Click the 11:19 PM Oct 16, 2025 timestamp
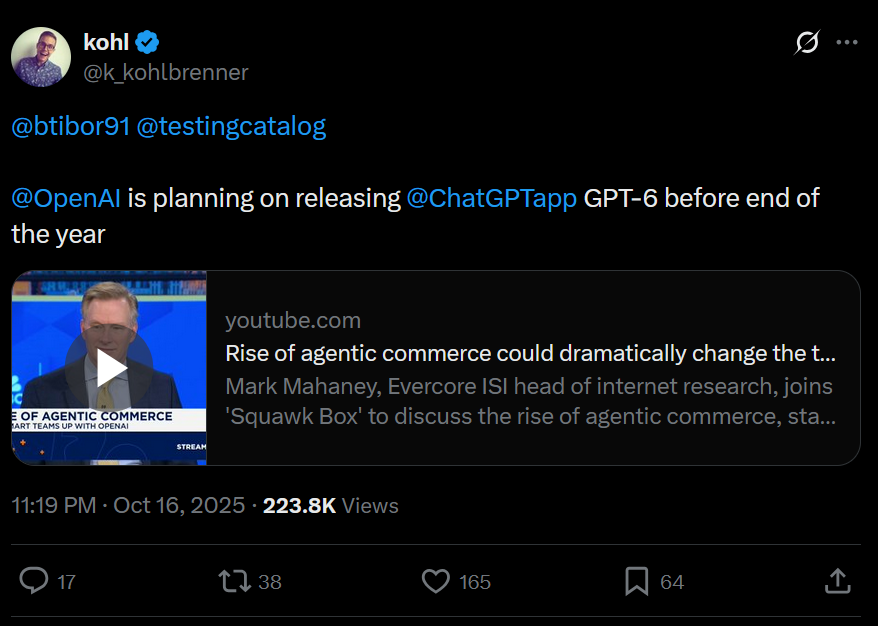The width and height of the screenshot is (878, 626). tap(128, 505)
